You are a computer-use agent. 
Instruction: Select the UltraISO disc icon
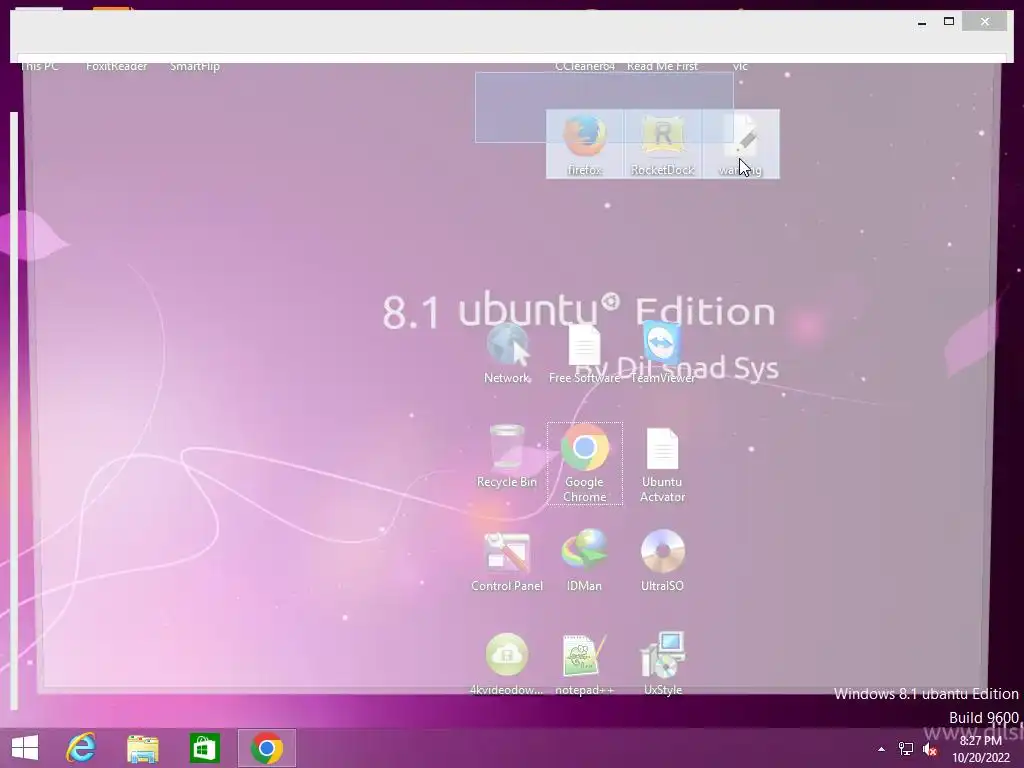[662, 560]
